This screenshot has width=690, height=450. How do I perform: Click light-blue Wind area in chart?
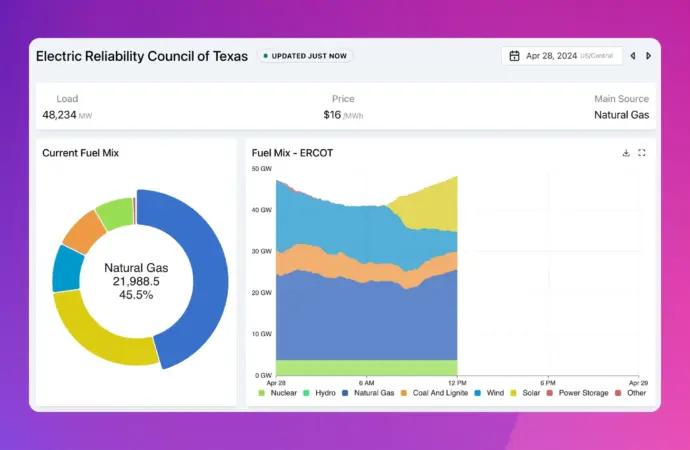[x=334, y=229]
